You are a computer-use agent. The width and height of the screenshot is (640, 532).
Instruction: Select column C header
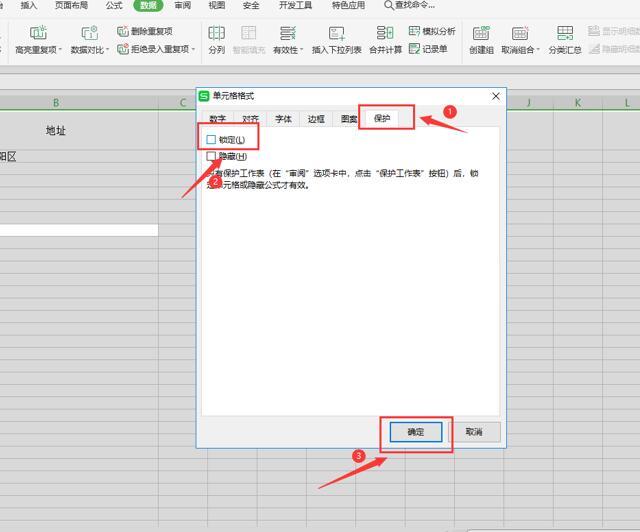point(182,103)
